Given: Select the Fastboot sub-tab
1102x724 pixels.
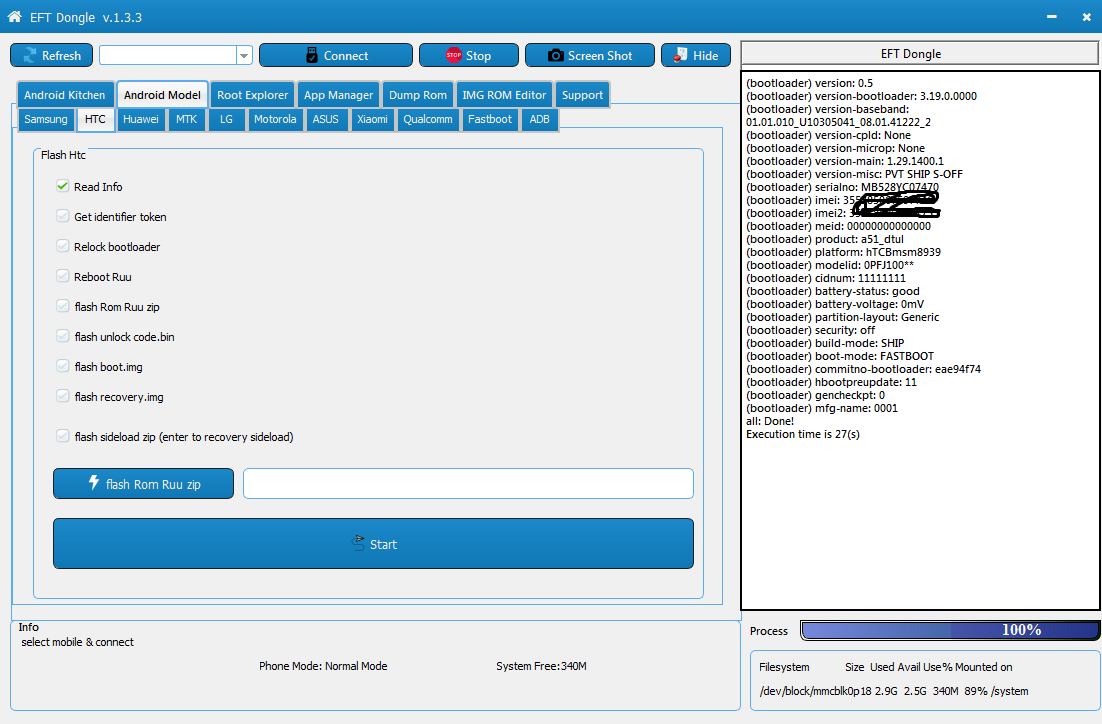Looking at the screenshot, I should pos(490,119).
